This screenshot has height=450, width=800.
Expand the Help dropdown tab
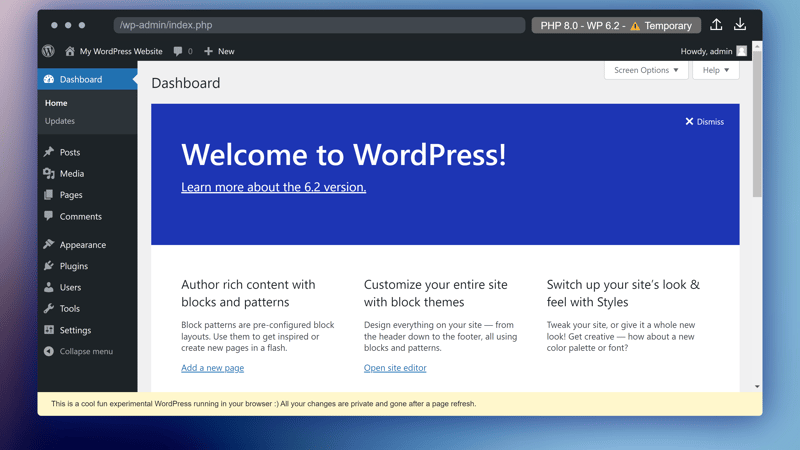click(x=715, y=70)
